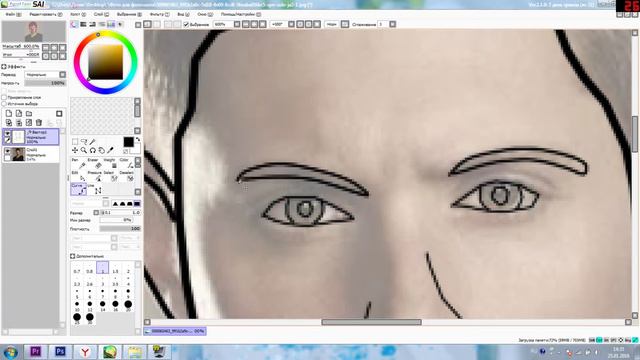
Task: Open the canvas rotation angle dropdown
Action: [x=291, y=24]
